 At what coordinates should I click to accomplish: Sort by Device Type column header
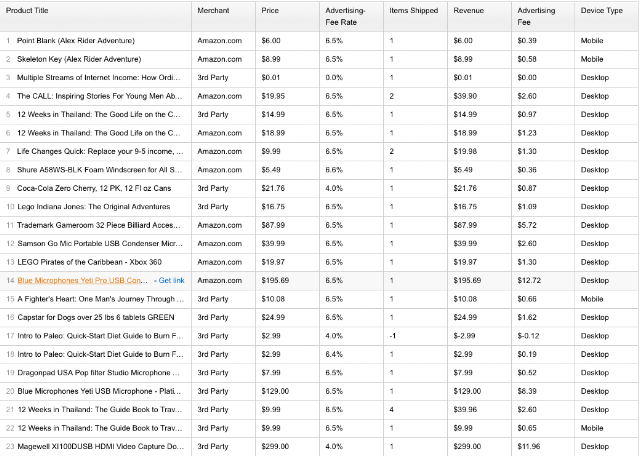click(602, 11)
